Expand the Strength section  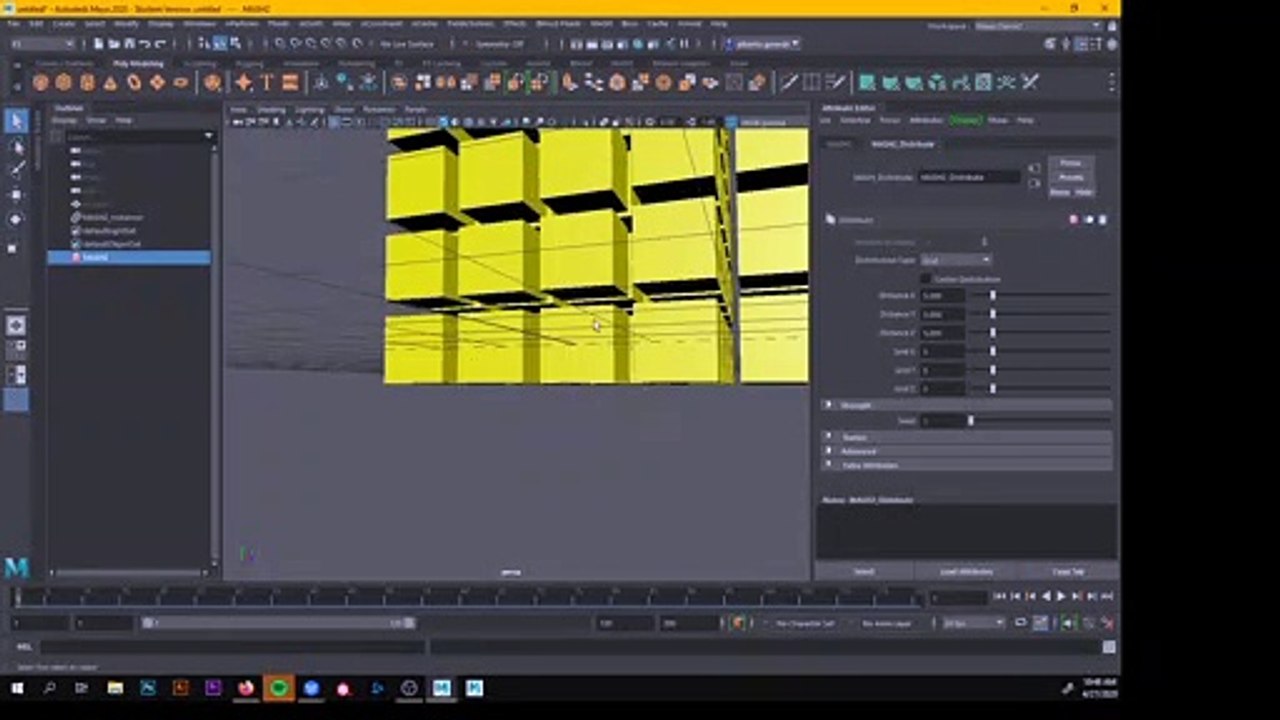968,405
